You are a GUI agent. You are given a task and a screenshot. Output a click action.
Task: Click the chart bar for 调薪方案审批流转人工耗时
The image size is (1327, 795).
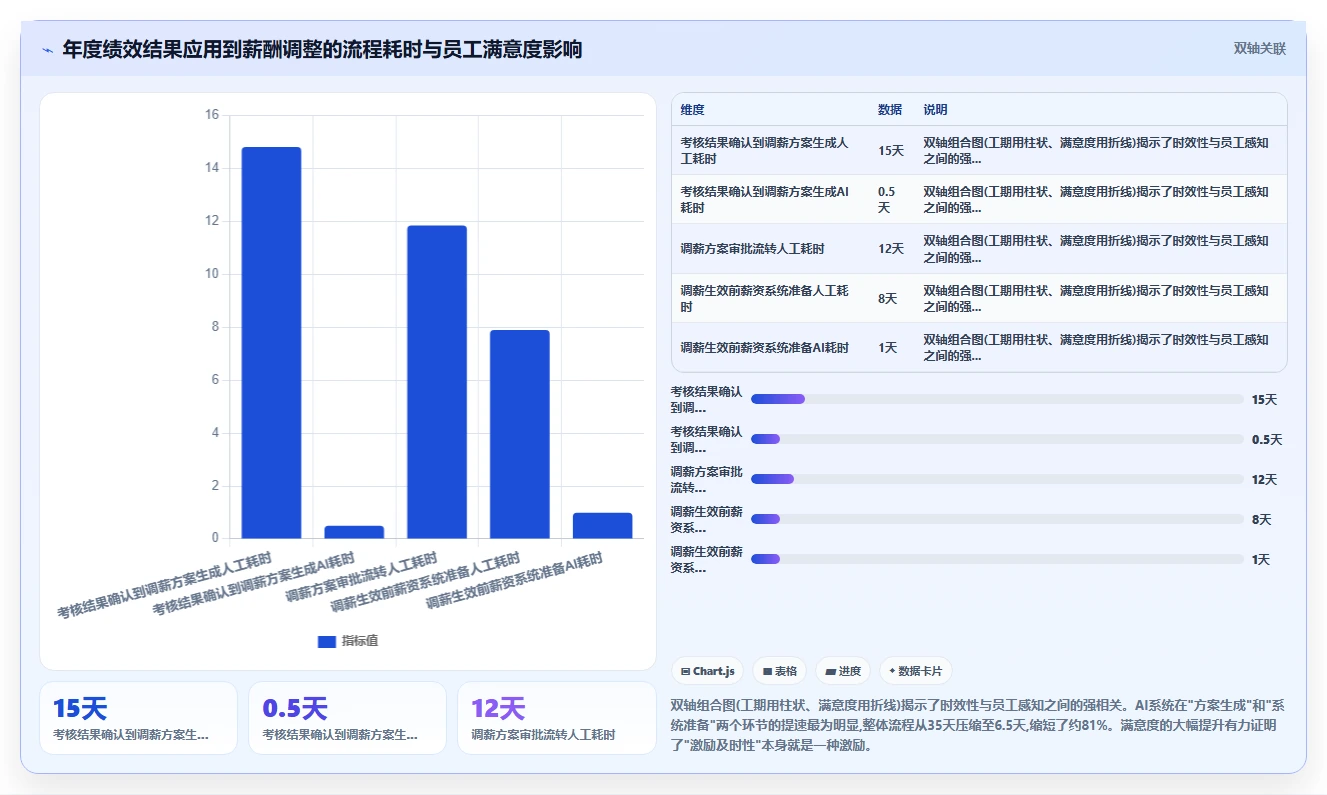[x=437, y=382]
